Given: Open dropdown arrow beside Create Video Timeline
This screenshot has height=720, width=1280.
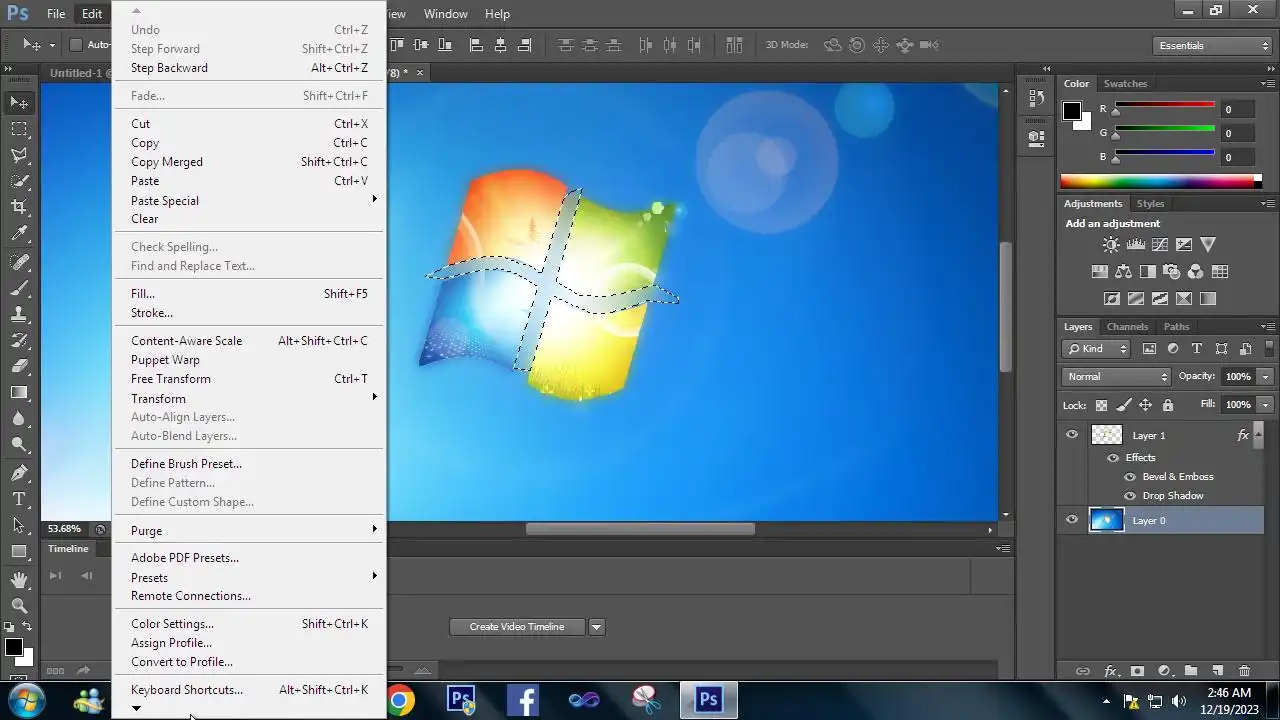Looking at the screenshot, I should click(597, 627).
